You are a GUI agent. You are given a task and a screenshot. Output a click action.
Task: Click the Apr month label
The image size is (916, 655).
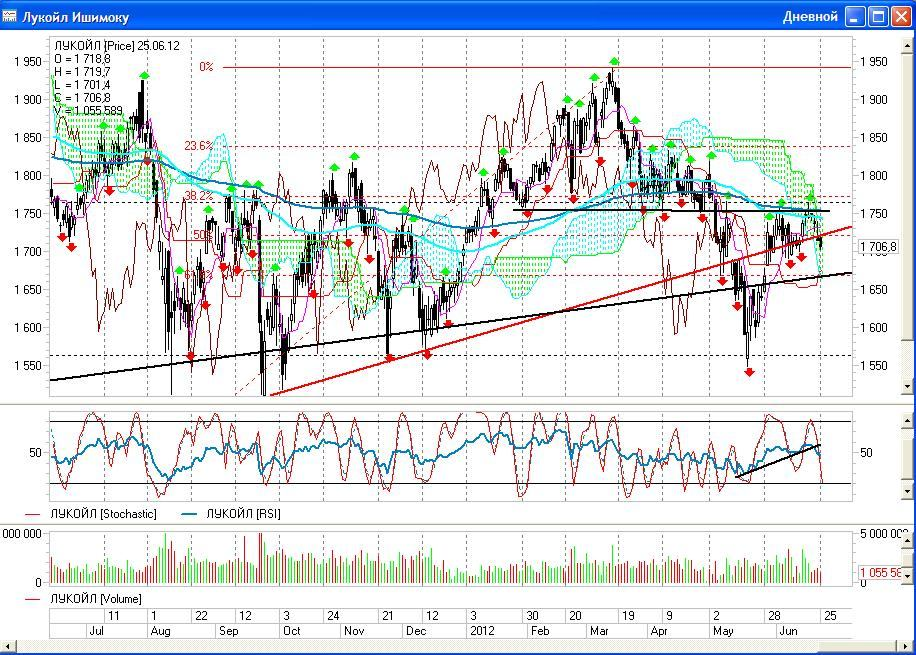659,631
